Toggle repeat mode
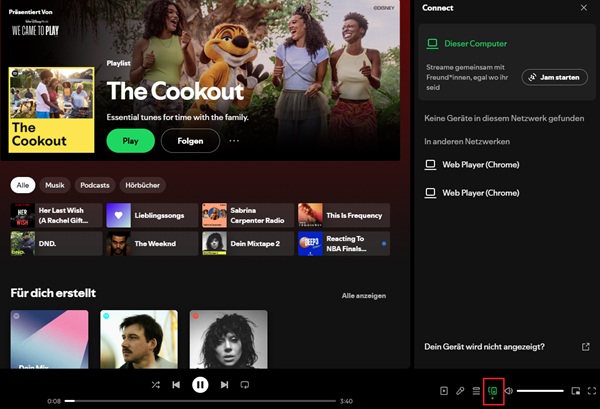Image resolution: width=600 pixels, height=409 pixels. 245,385
